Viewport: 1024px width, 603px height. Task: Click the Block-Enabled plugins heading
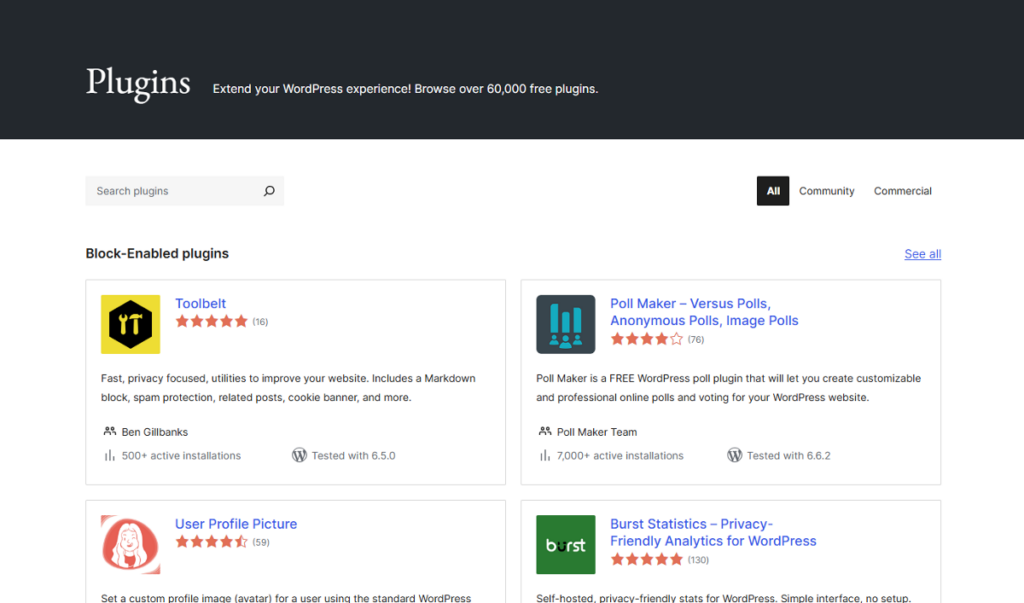(157, 253)
